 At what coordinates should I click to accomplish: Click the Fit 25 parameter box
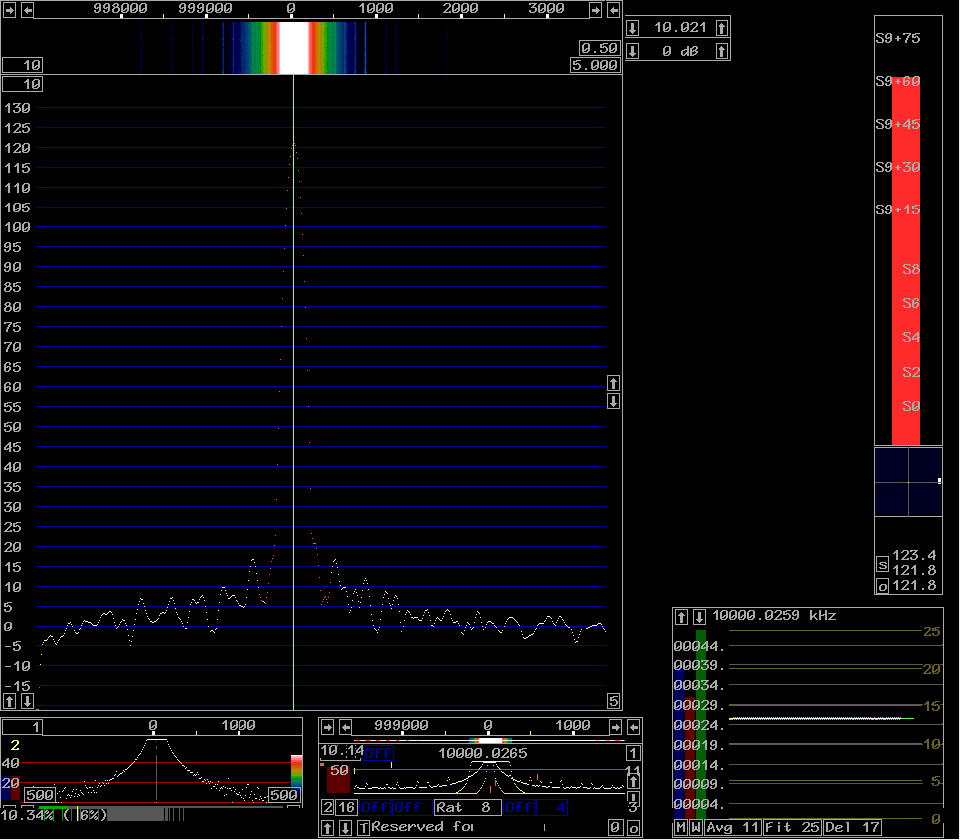(x=791, y=828)
